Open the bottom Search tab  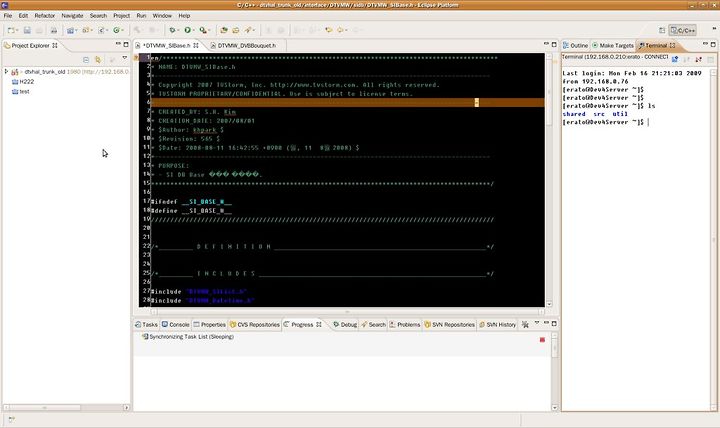(373, 325)
